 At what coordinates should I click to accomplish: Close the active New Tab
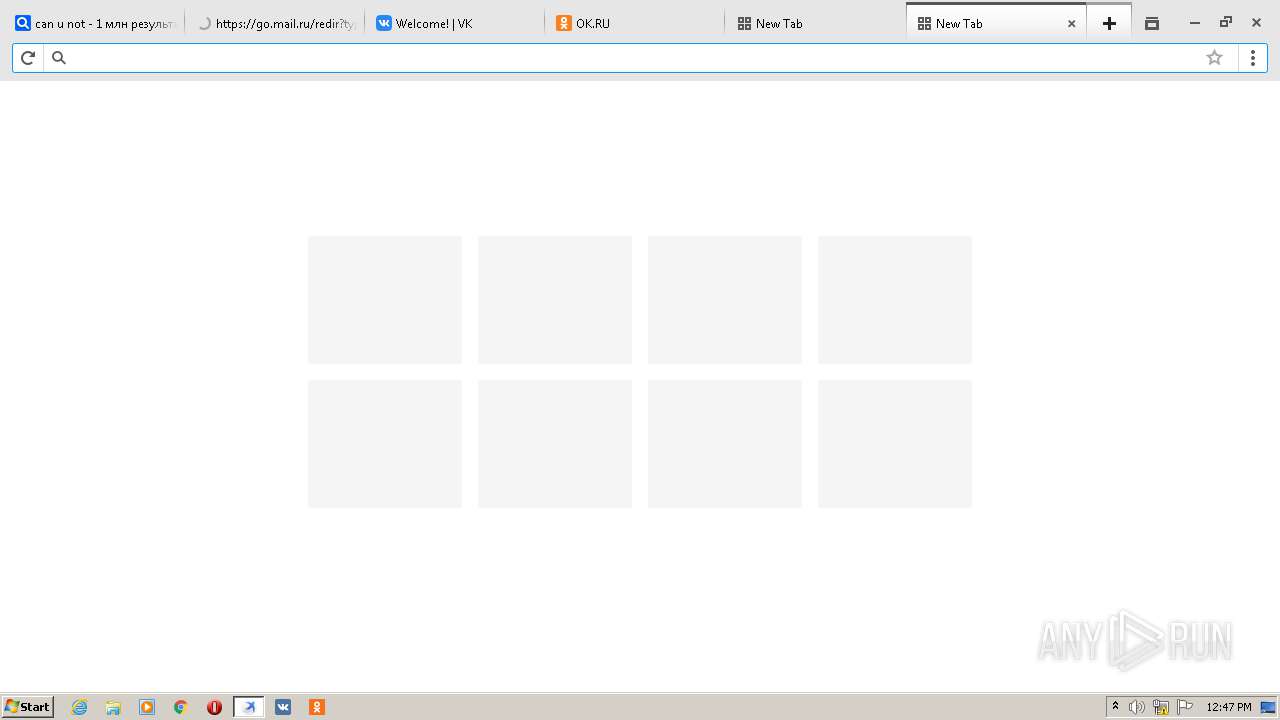(1071, 24)
